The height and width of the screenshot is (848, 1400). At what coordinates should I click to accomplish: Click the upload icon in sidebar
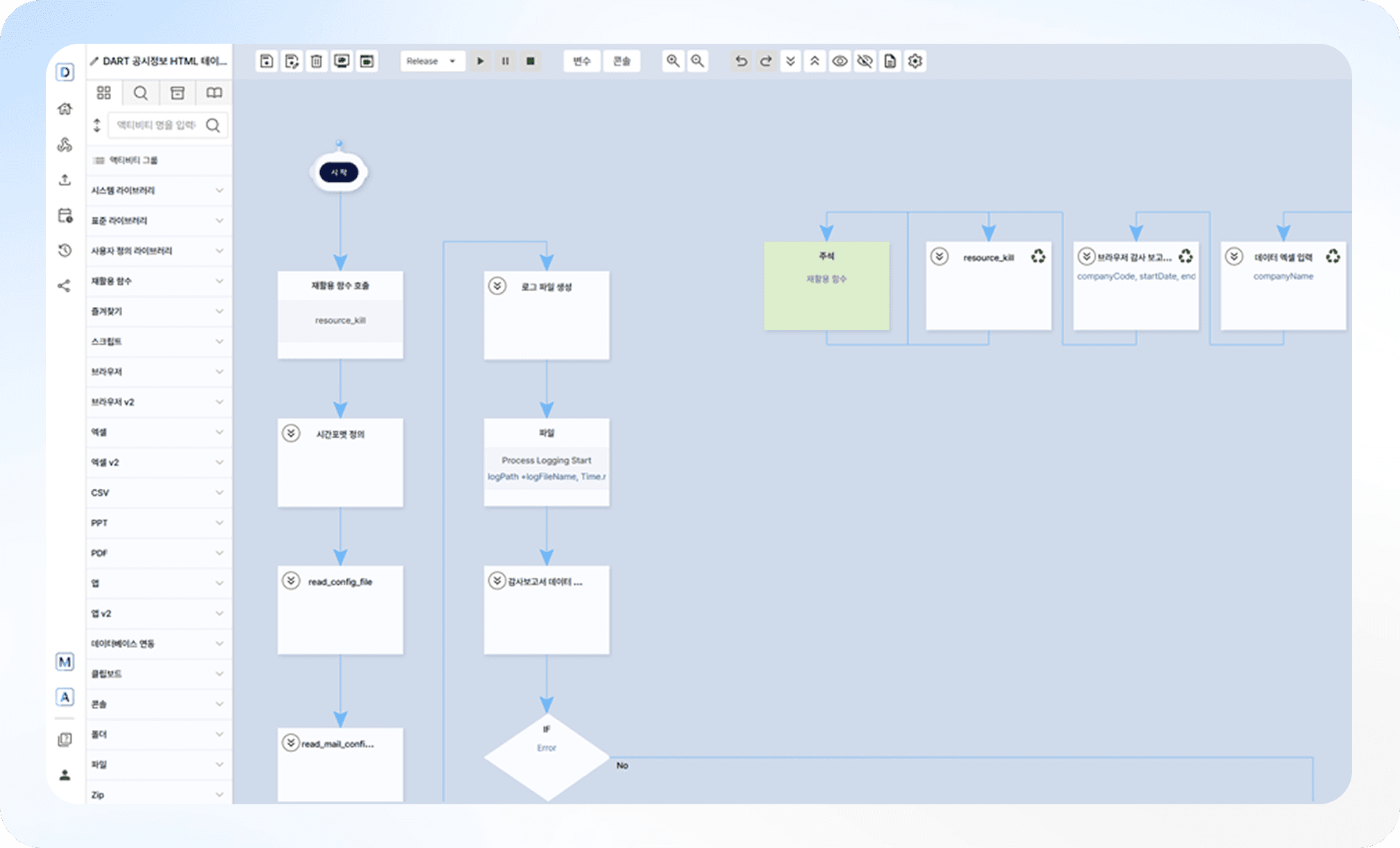point(65,180)
